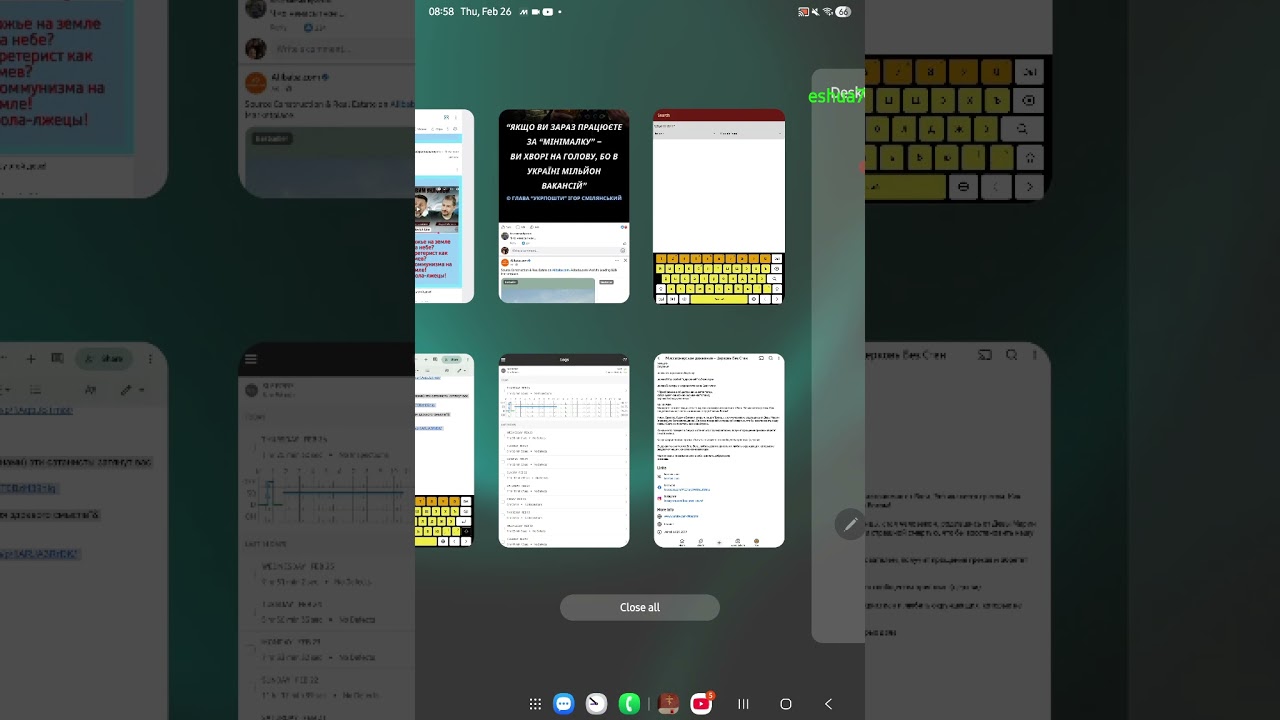1280x720 pixels.
Task: Tap the screen cast status icon
Action: coord(803,12)
